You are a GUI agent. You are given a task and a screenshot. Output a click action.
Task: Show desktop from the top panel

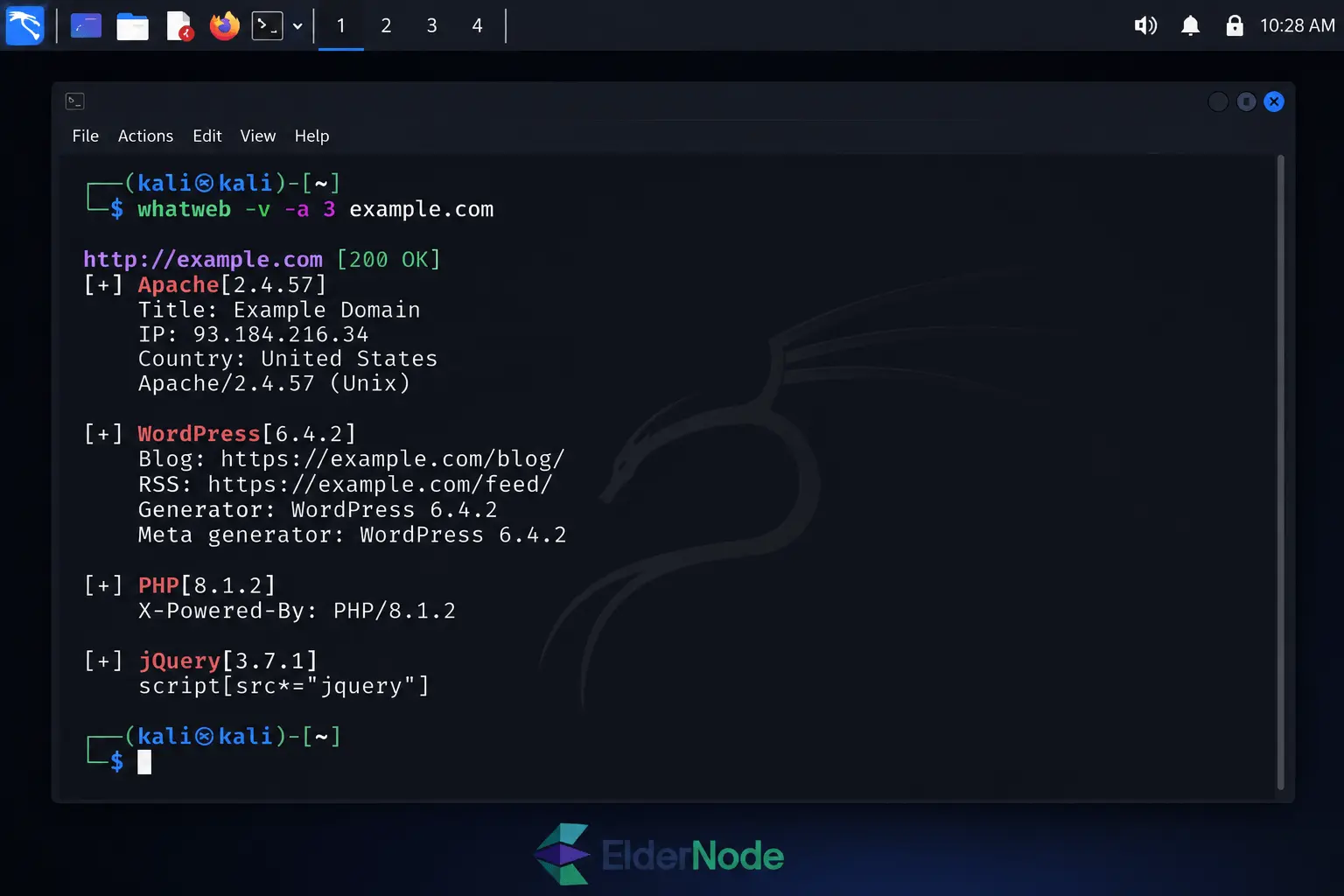86,26
